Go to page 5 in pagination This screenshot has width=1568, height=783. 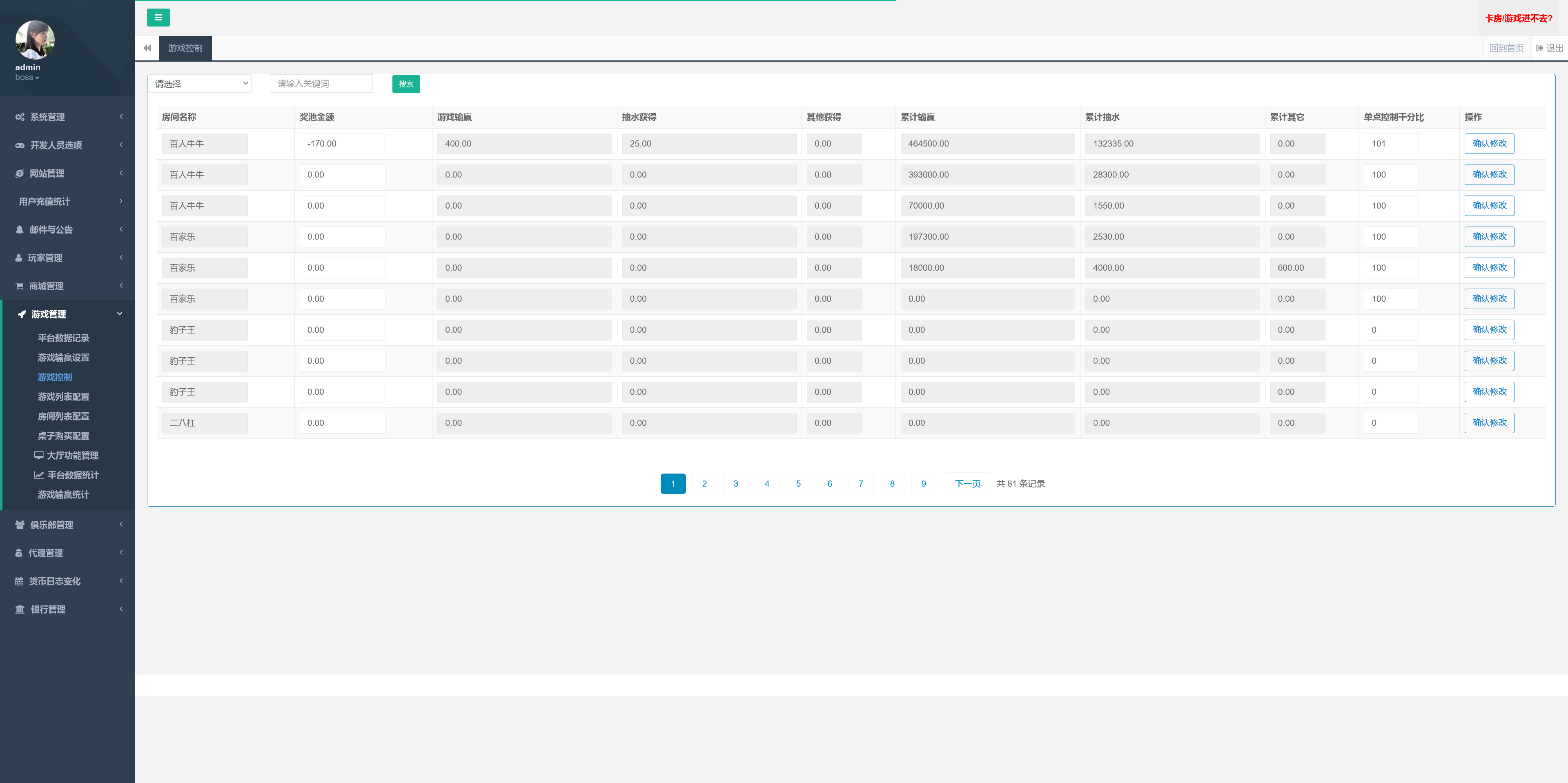pos(798,484)
